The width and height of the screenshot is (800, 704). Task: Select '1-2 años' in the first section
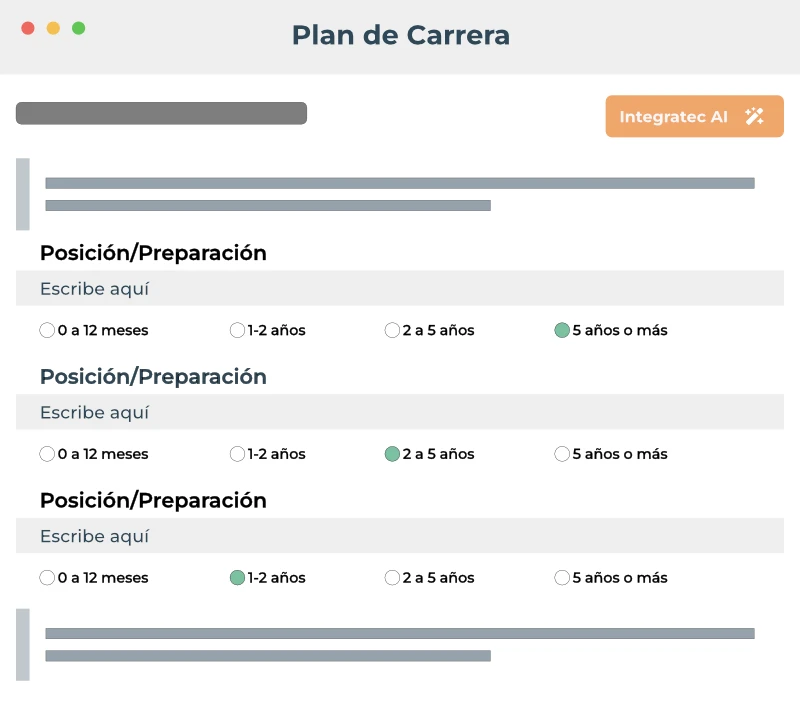point(237,330)
